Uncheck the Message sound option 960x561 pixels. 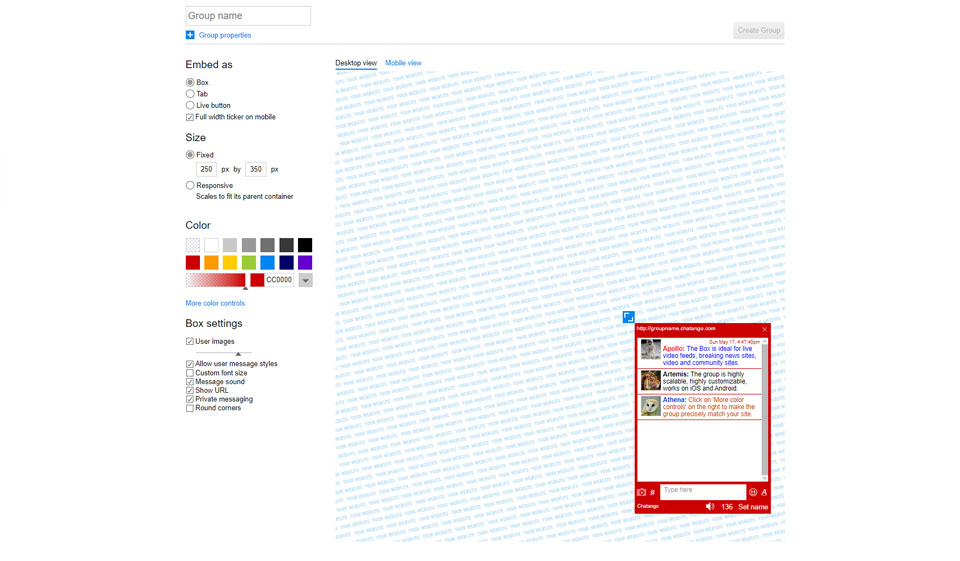point(190,382)
